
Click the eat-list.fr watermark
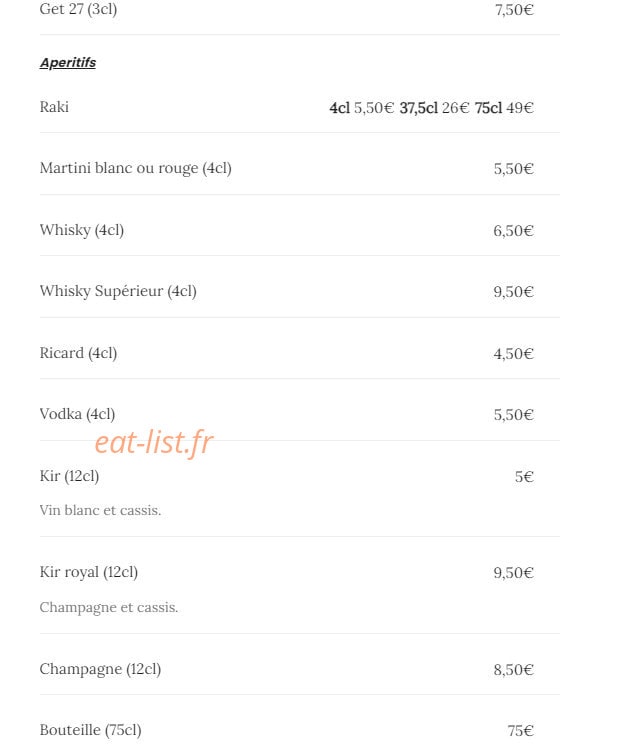coord(154,442)
